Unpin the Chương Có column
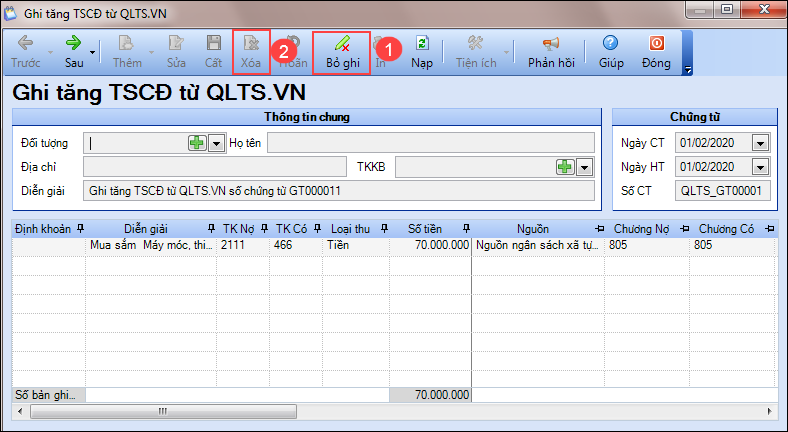The width and height of the screenshot is (788, 432). [x=769, y=229]
